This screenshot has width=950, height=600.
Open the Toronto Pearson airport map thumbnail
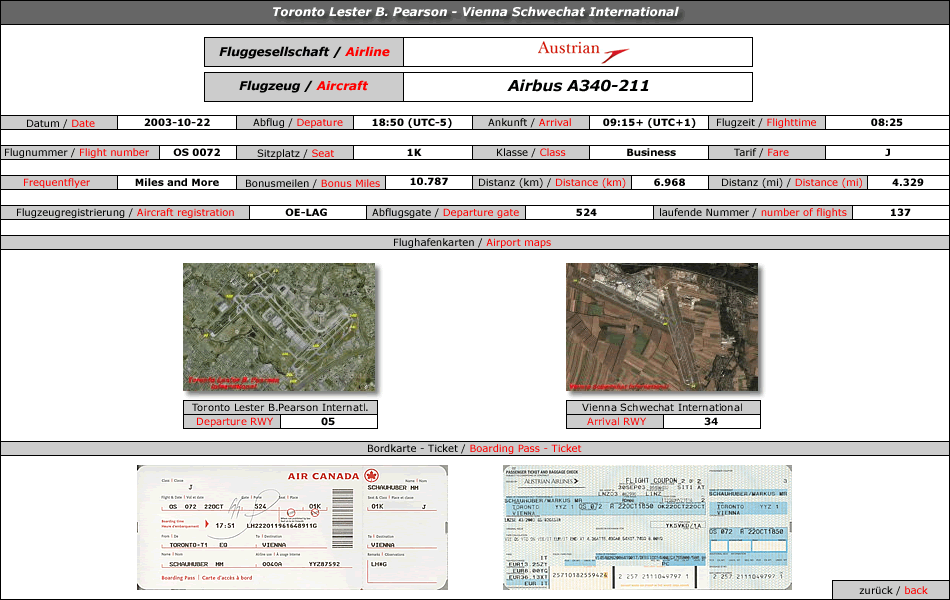tap(279, 327)
